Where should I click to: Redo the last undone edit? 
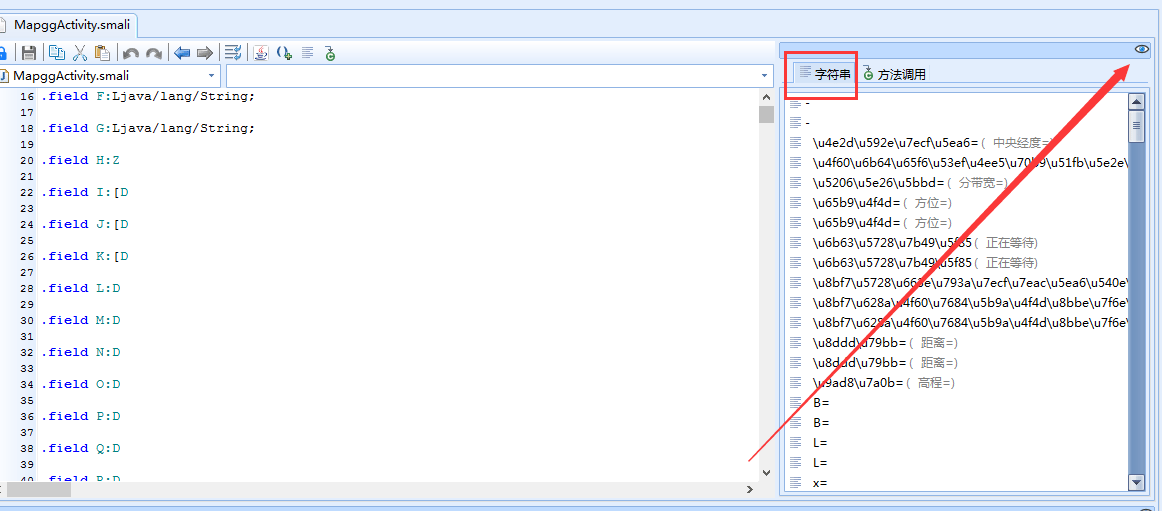[x=154, y=53]
